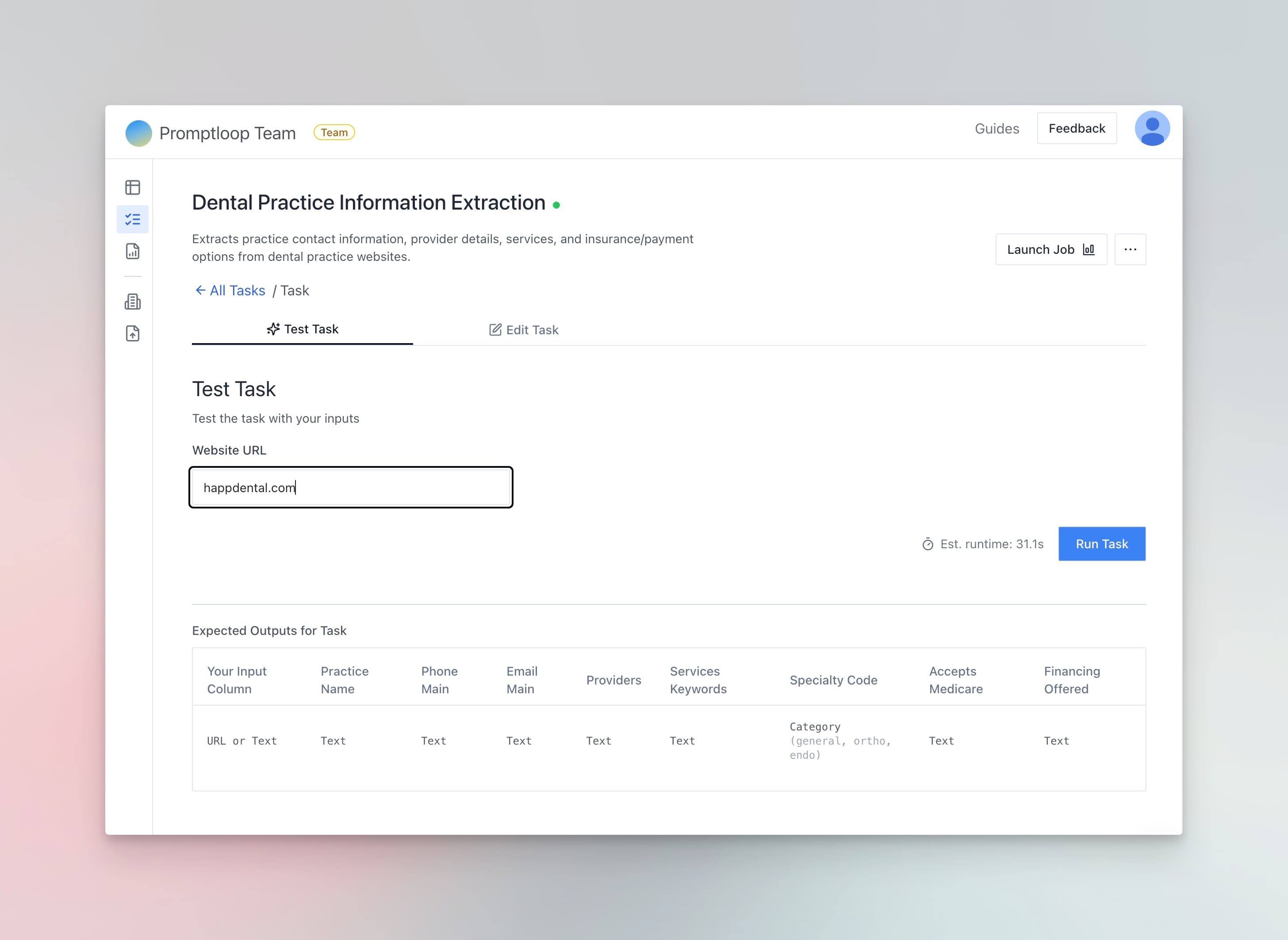Click the Feedback button

point(1076,129)
